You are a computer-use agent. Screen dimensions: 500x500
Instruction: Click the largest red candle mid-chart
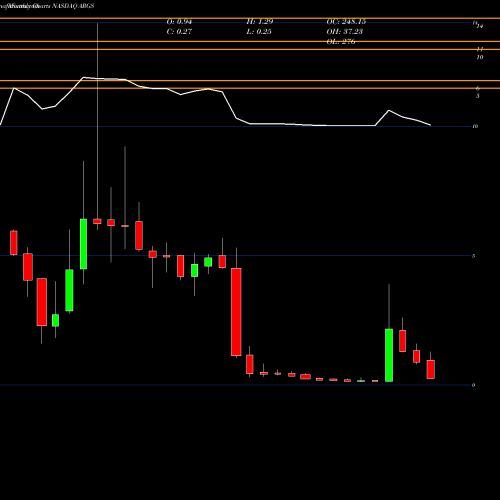236,312
